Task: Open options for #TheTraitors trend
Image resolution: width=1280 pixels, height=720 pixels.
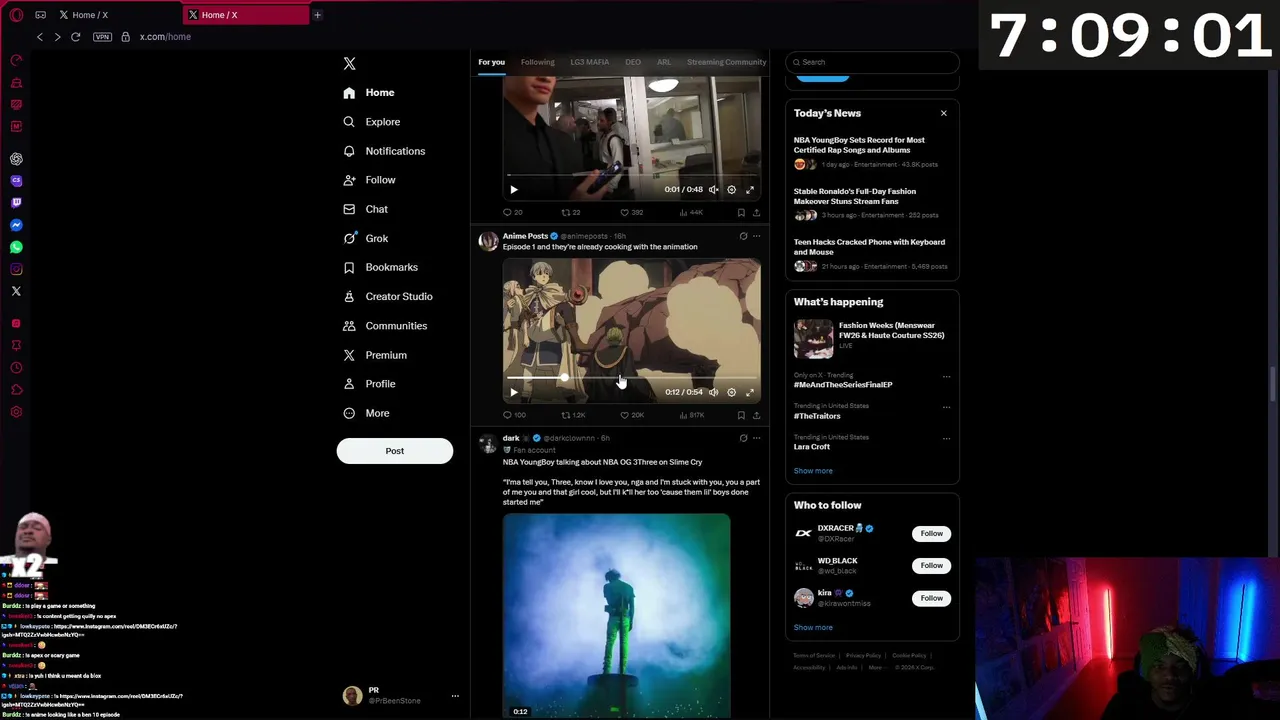Action: click(946, 407)
